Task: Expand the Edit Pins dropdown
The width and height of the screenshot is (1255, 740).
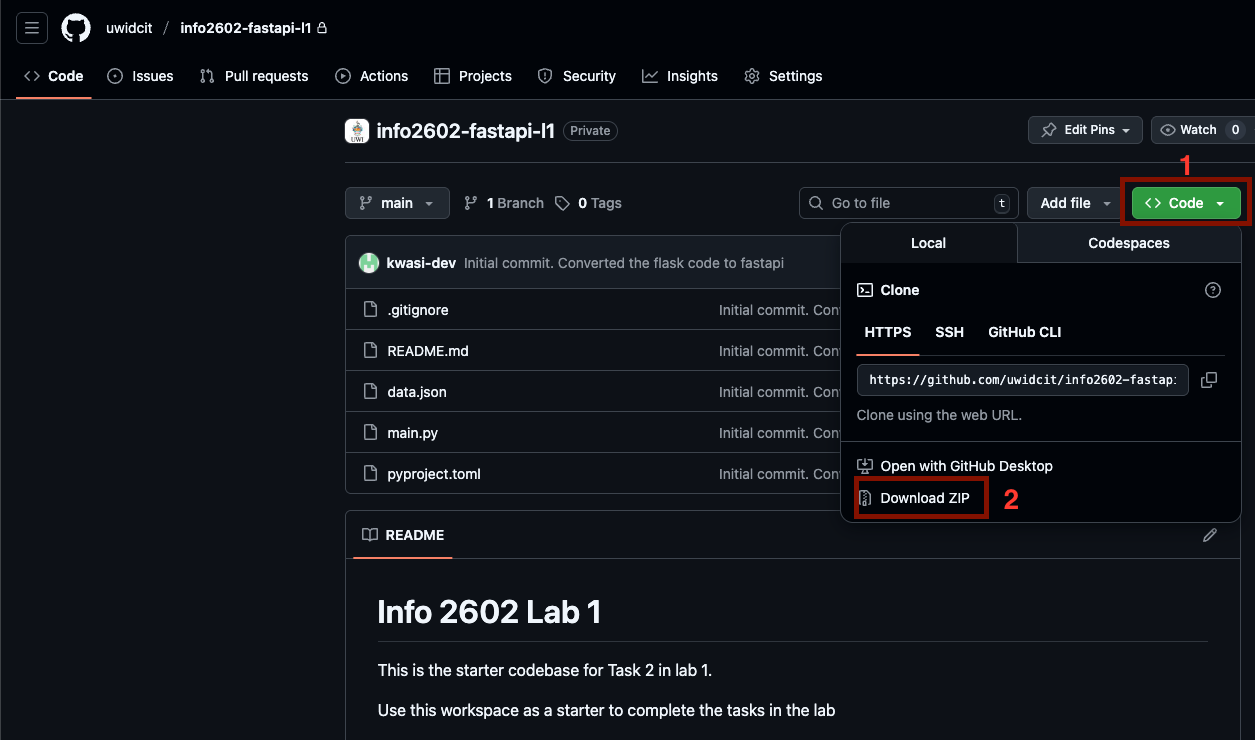Action: [x=1085, y=130]
